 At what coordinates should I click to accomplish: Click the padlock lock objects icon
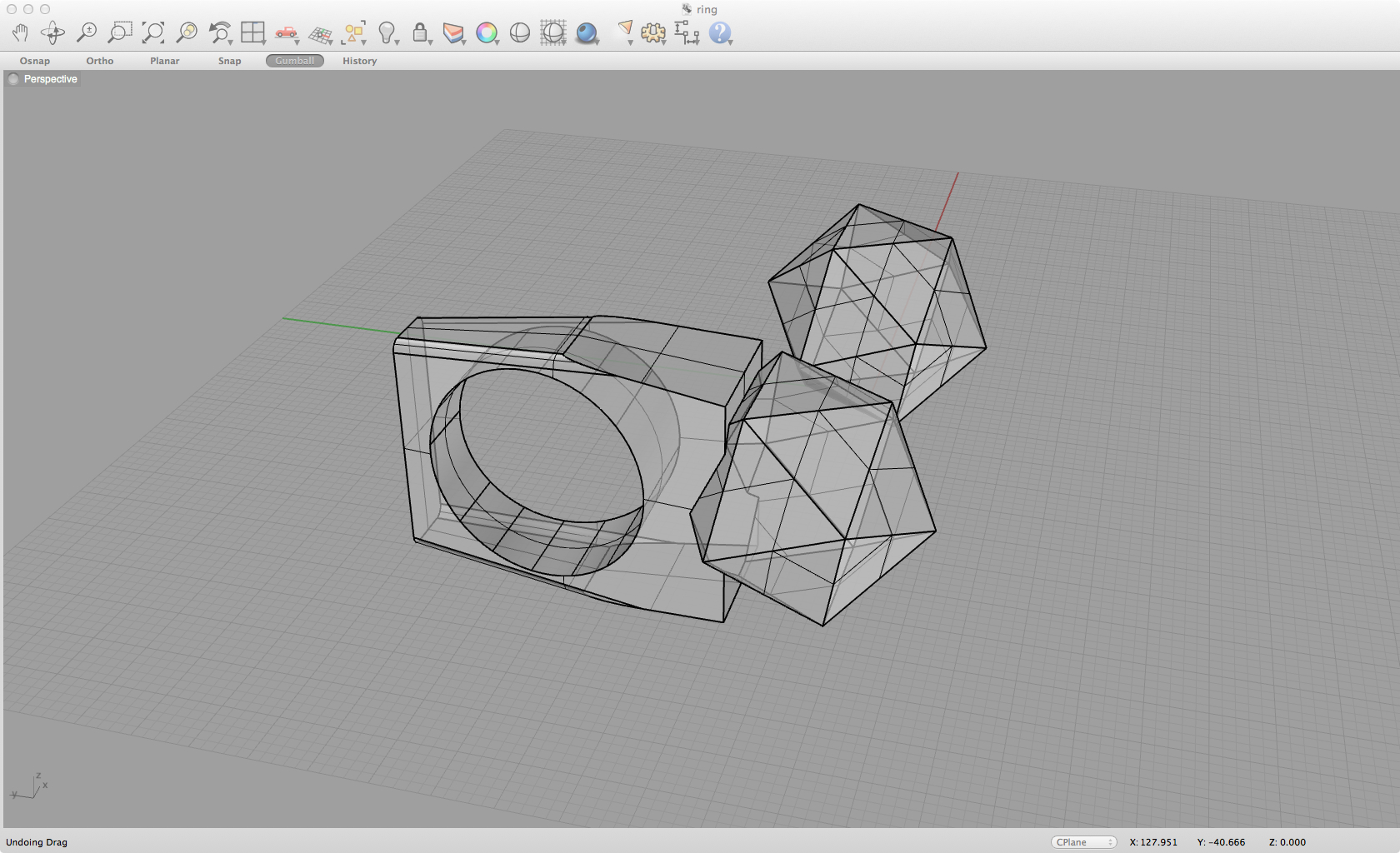[x=421, y=33]
